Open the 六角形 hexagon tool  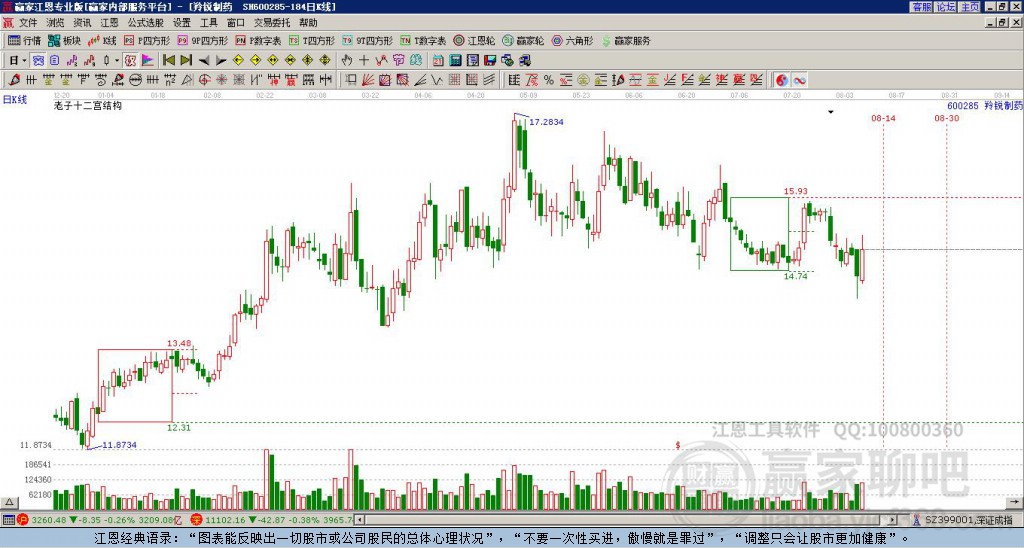(572, 40)
